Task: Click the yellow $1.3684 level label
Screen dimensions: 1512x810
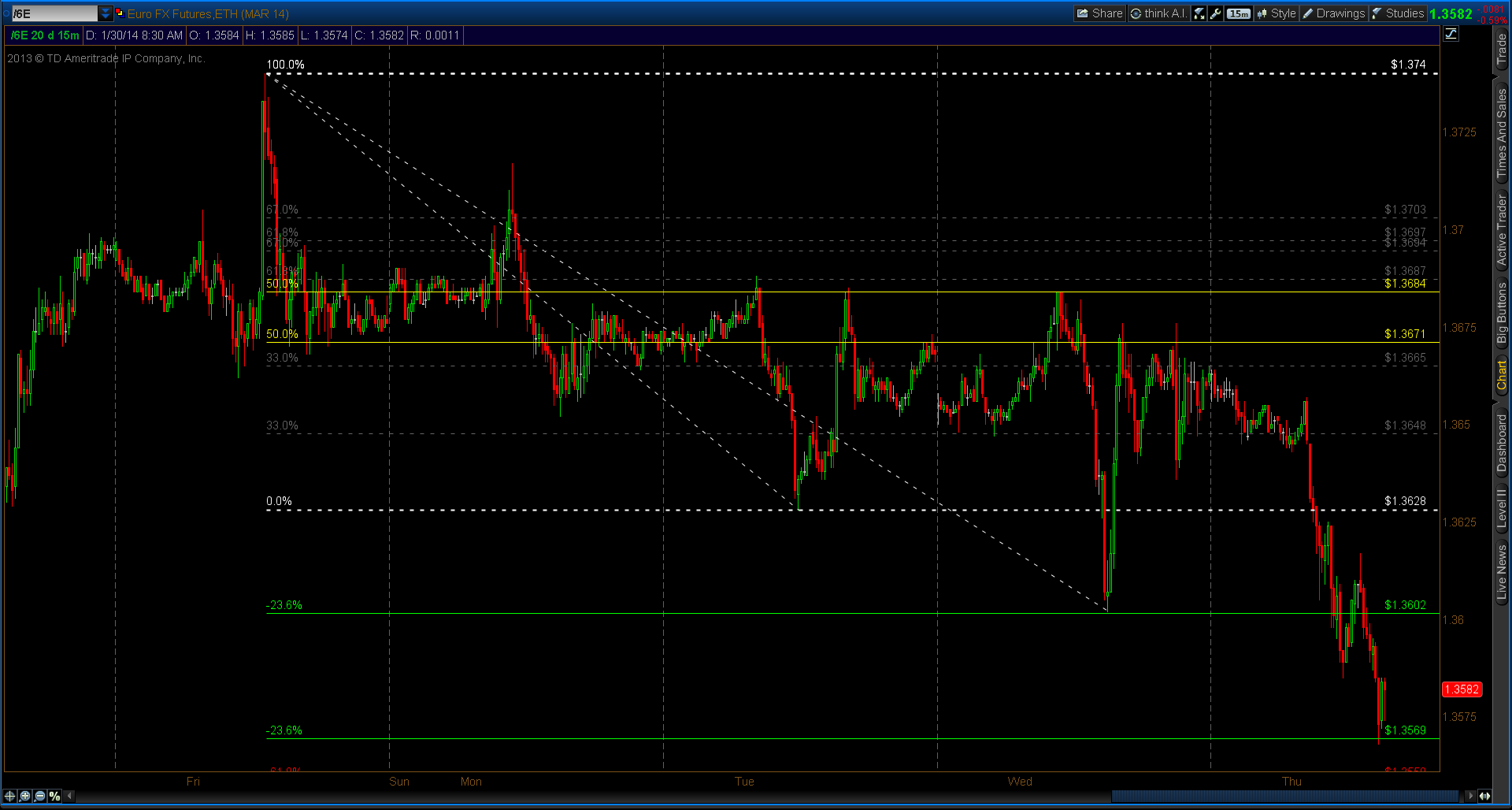Action: pos(1405,284)
